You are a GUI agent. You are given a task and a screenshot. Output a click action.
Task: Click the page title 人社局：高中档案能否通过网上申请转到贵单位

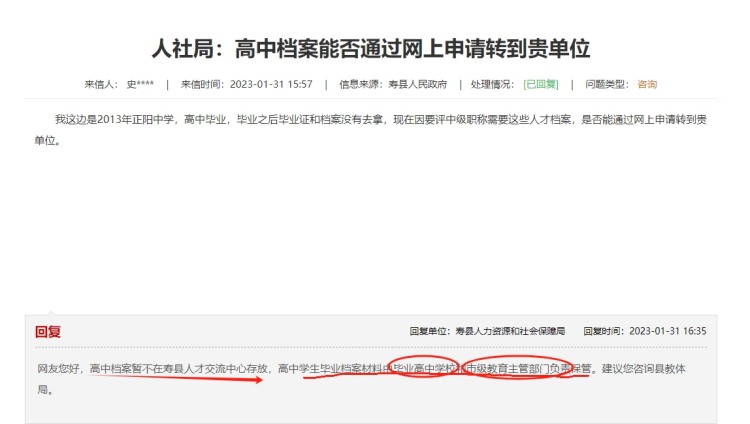click(x=371, y=49)
